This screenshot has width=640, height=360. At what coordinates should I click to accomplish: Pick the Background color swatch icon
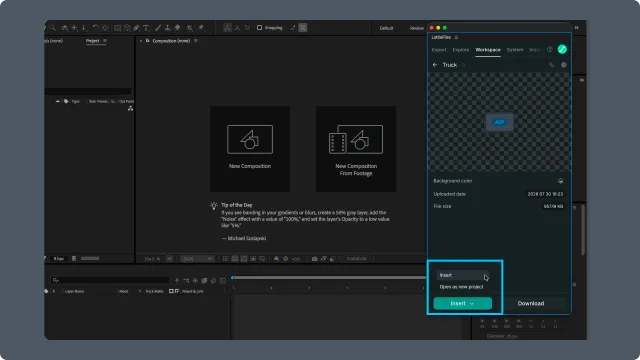560,181
